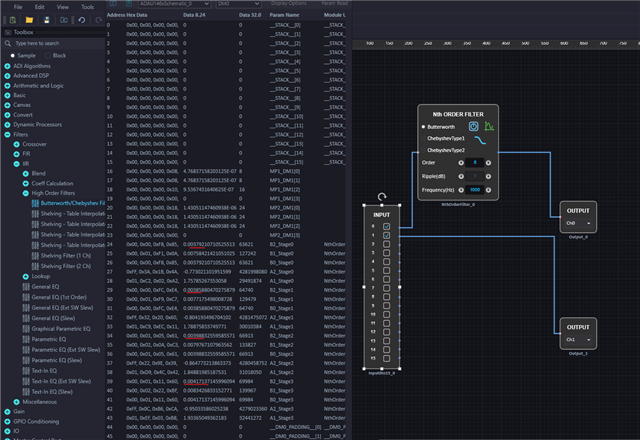Viewport: 640px width, 440px height.
Task: Check INPUT channel 15 checkbox
Action: [x=387, y=358]
